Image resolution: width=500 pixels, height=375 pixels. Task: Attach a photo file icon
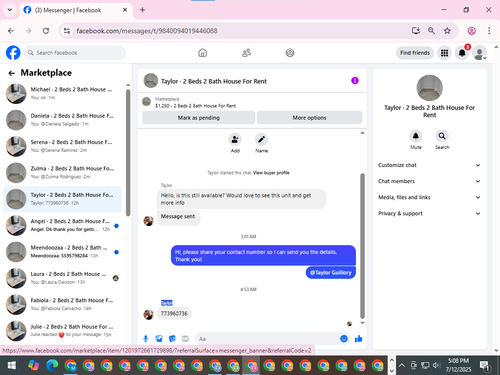159,339
